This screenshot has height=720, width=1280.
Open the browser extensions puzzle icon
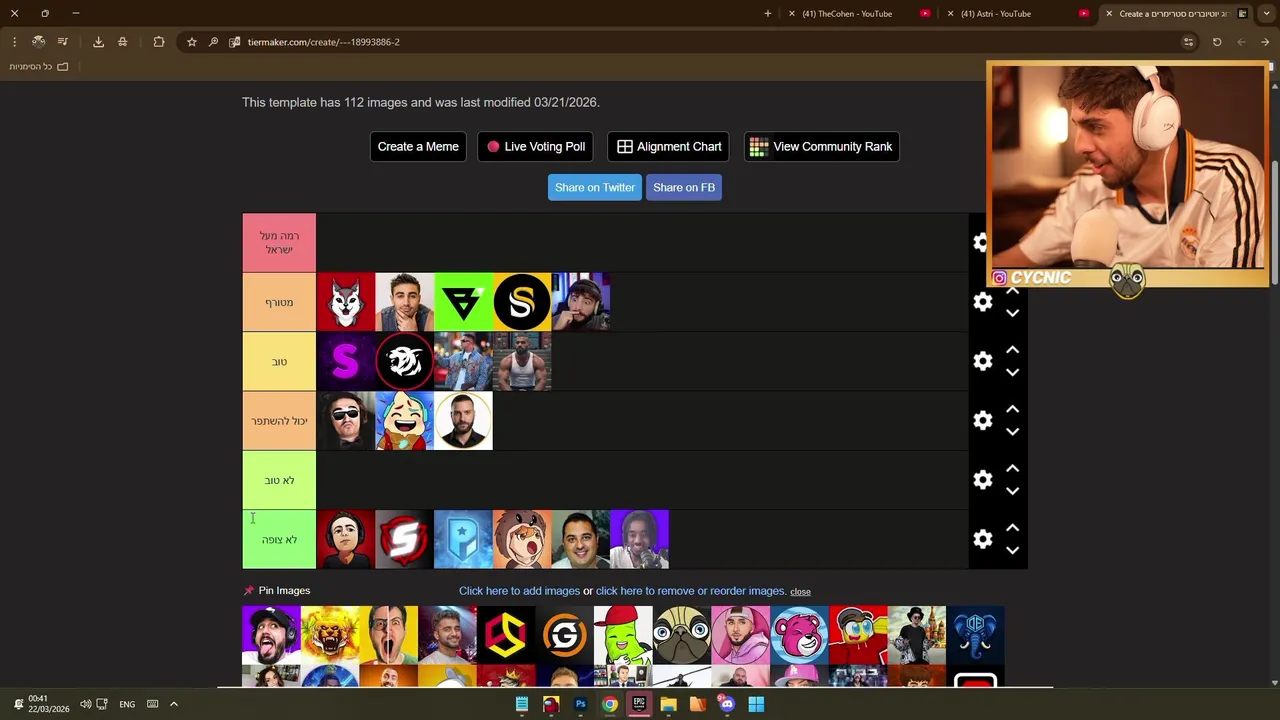[x=159, y=42]
